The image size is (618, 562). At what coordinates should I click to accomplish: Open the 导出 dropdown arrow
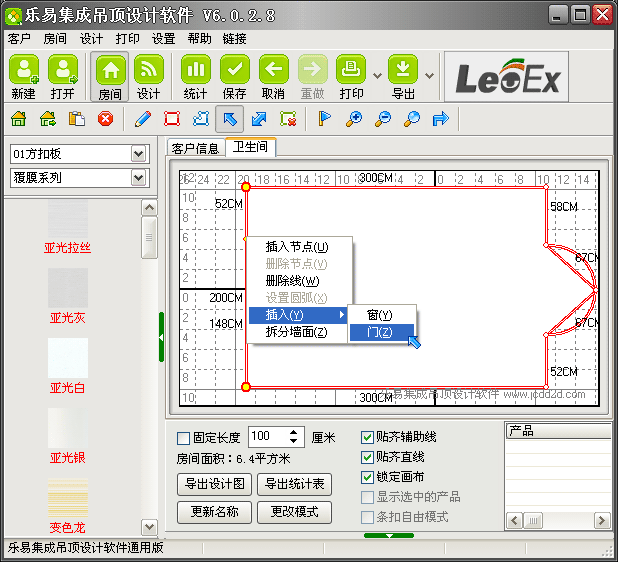(429, 75)
